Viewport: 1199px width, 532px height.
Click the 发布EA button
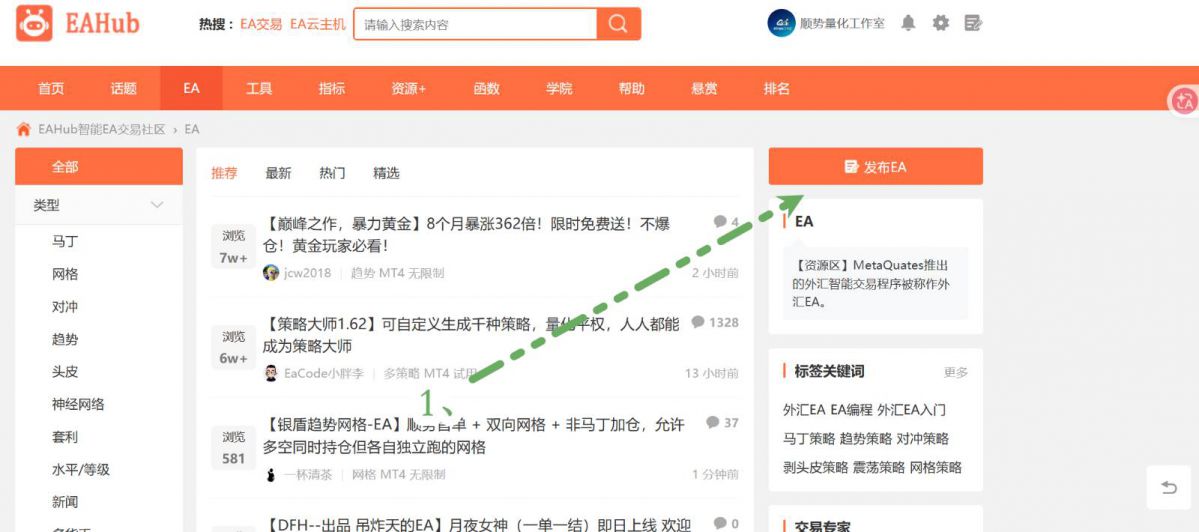(876, 167)
